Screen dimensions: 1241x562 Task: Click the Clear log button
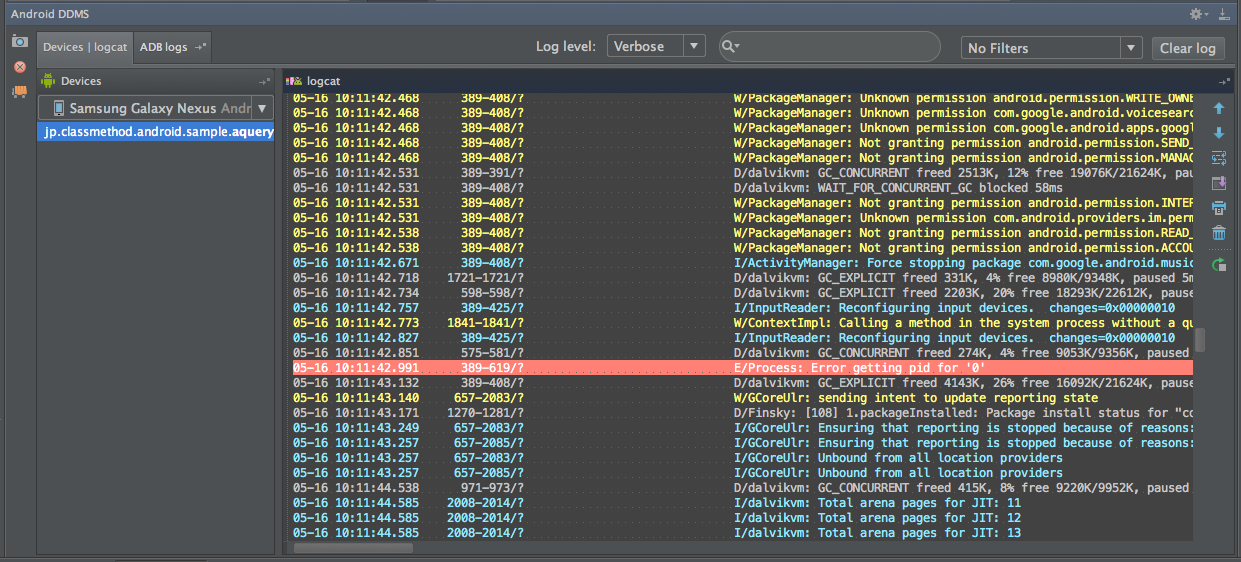point(1188,48)
